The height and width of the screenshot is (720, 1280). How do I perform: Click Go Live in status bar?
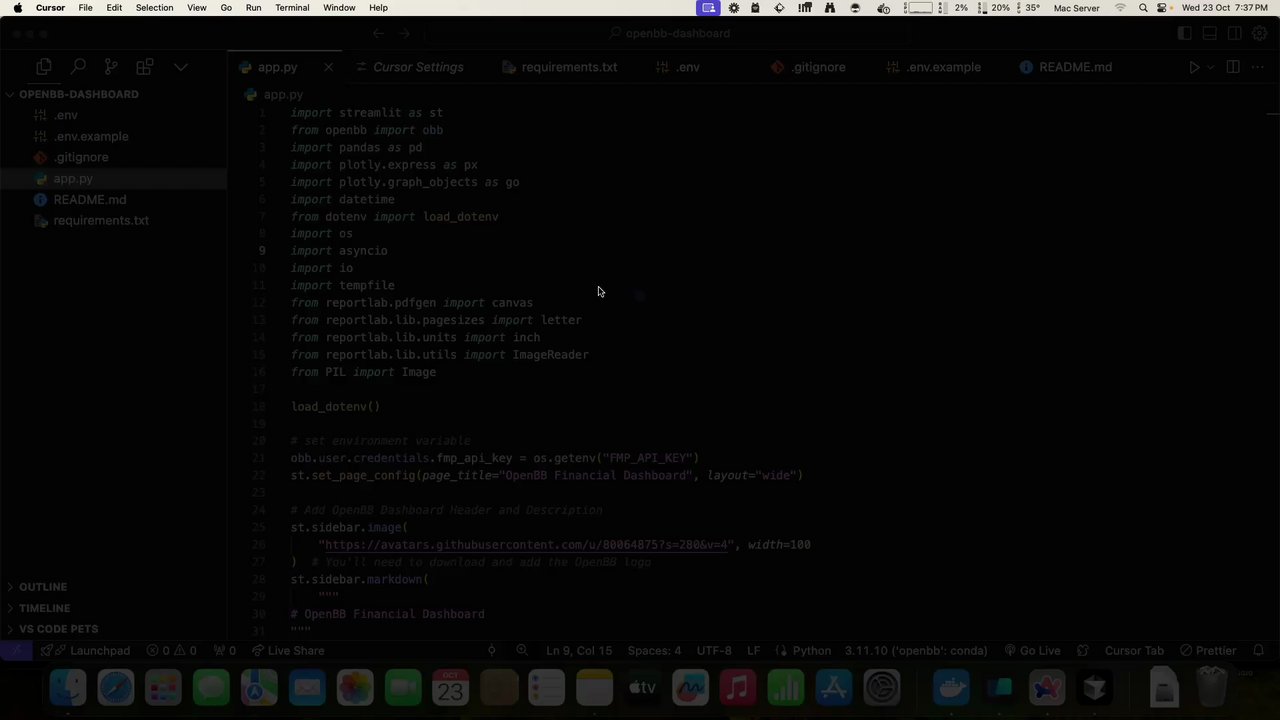[1031, 650]
